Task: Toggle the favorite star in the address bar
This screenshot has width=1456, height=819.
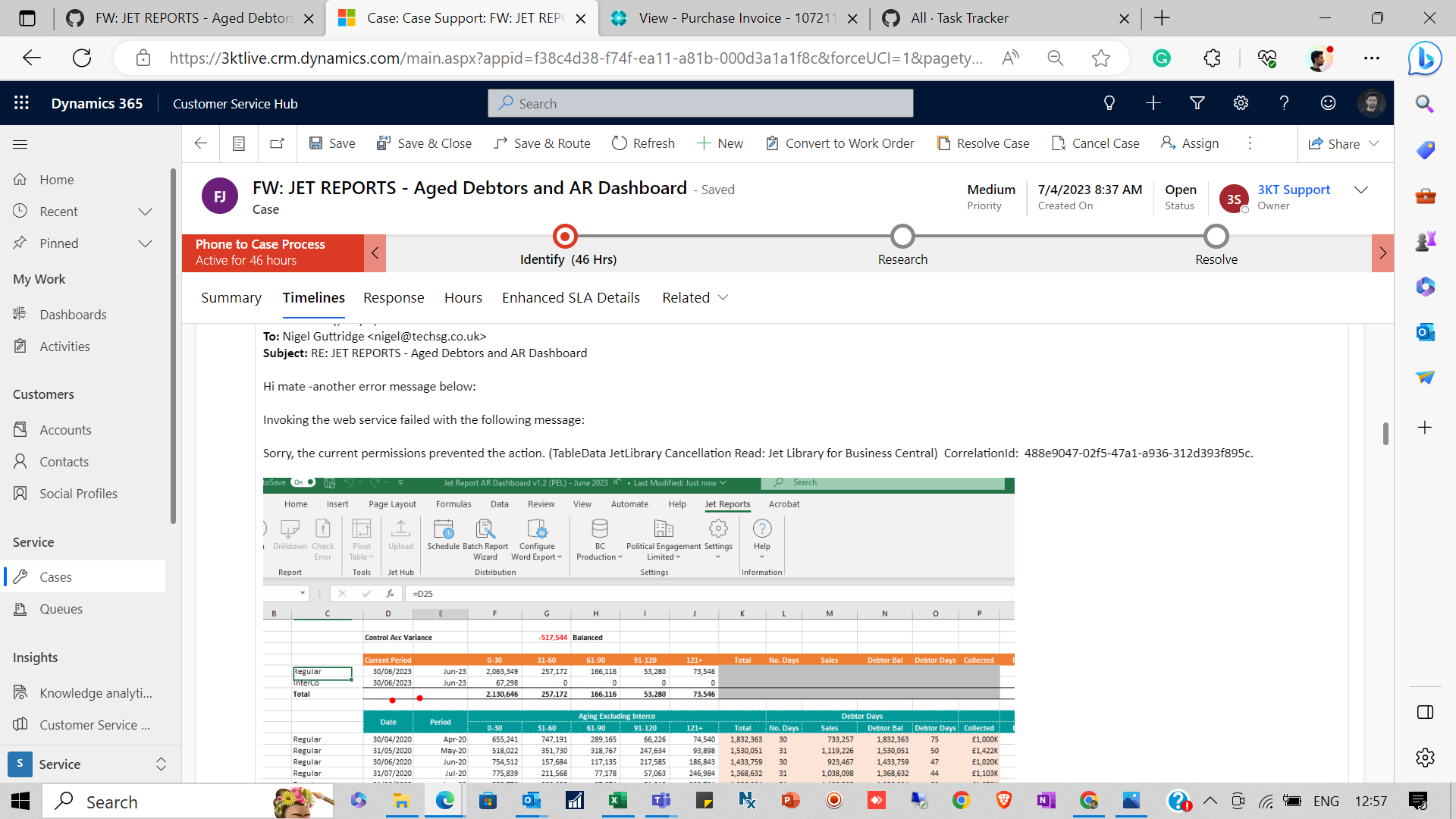Action: [x=1101, y=58]
